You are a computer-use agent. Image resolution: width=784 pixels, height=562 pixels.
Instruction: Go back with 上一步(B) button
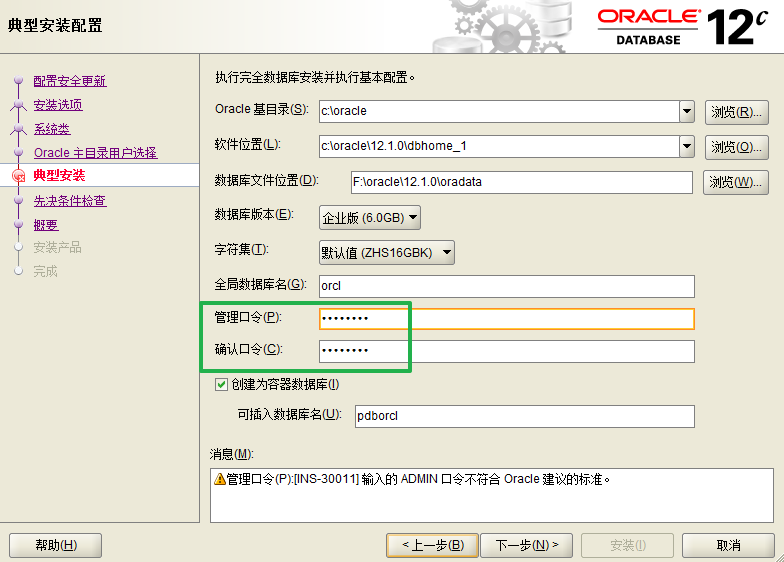pyautogui.click(x=432, y=545)
